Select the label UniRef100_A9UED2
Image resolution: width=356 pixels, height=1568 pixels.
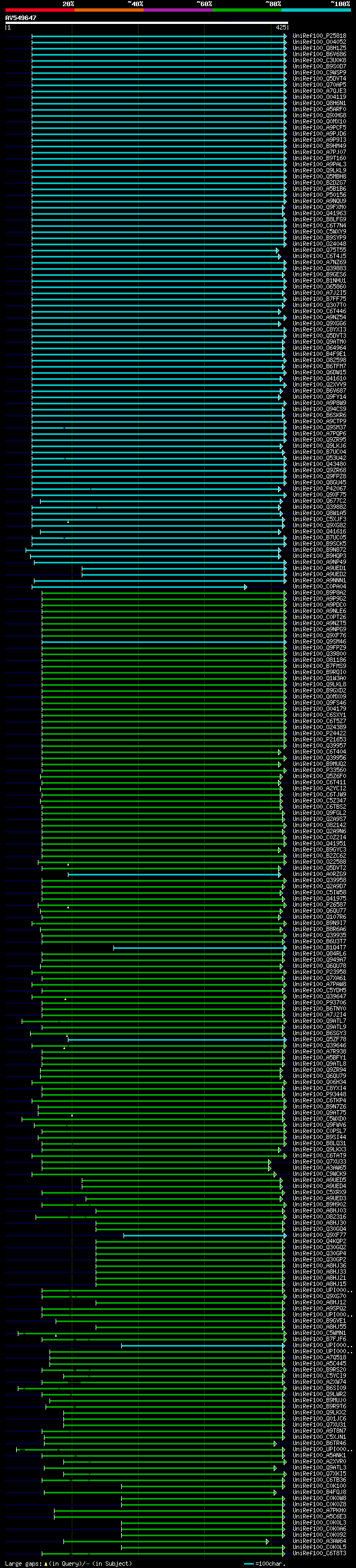pyautogui.click(x=319, y=574)
